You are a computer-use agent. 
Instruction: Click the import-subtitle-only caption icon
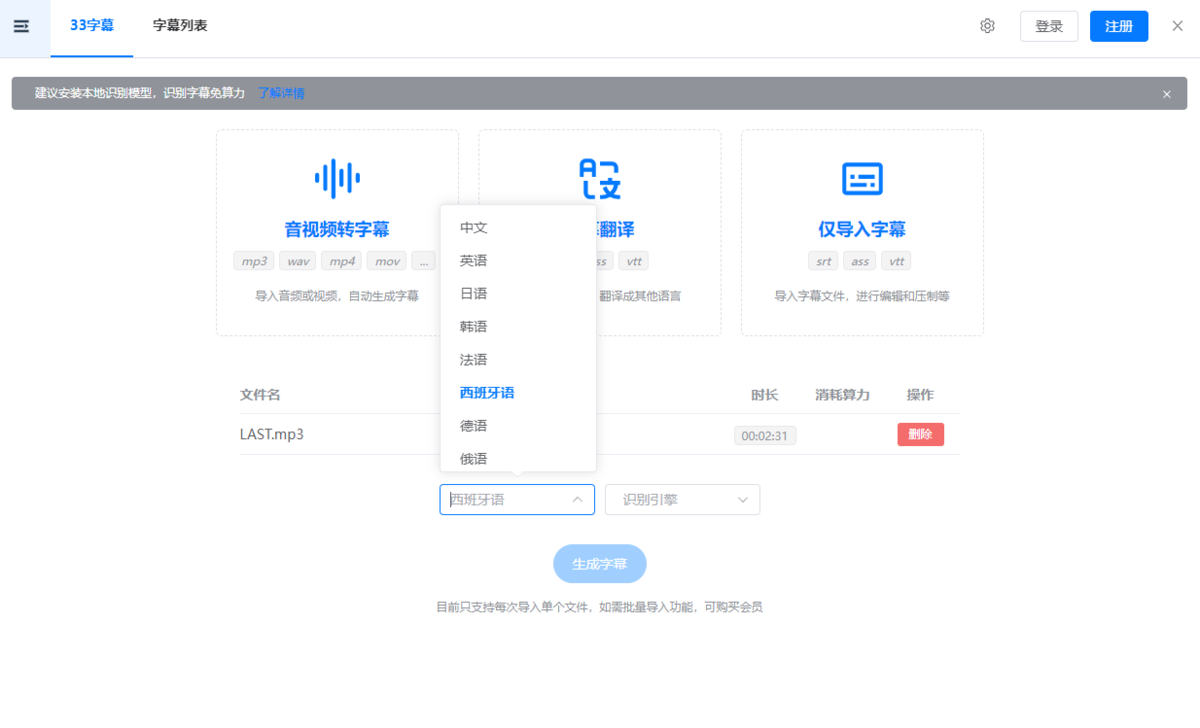tap(862, 179)
